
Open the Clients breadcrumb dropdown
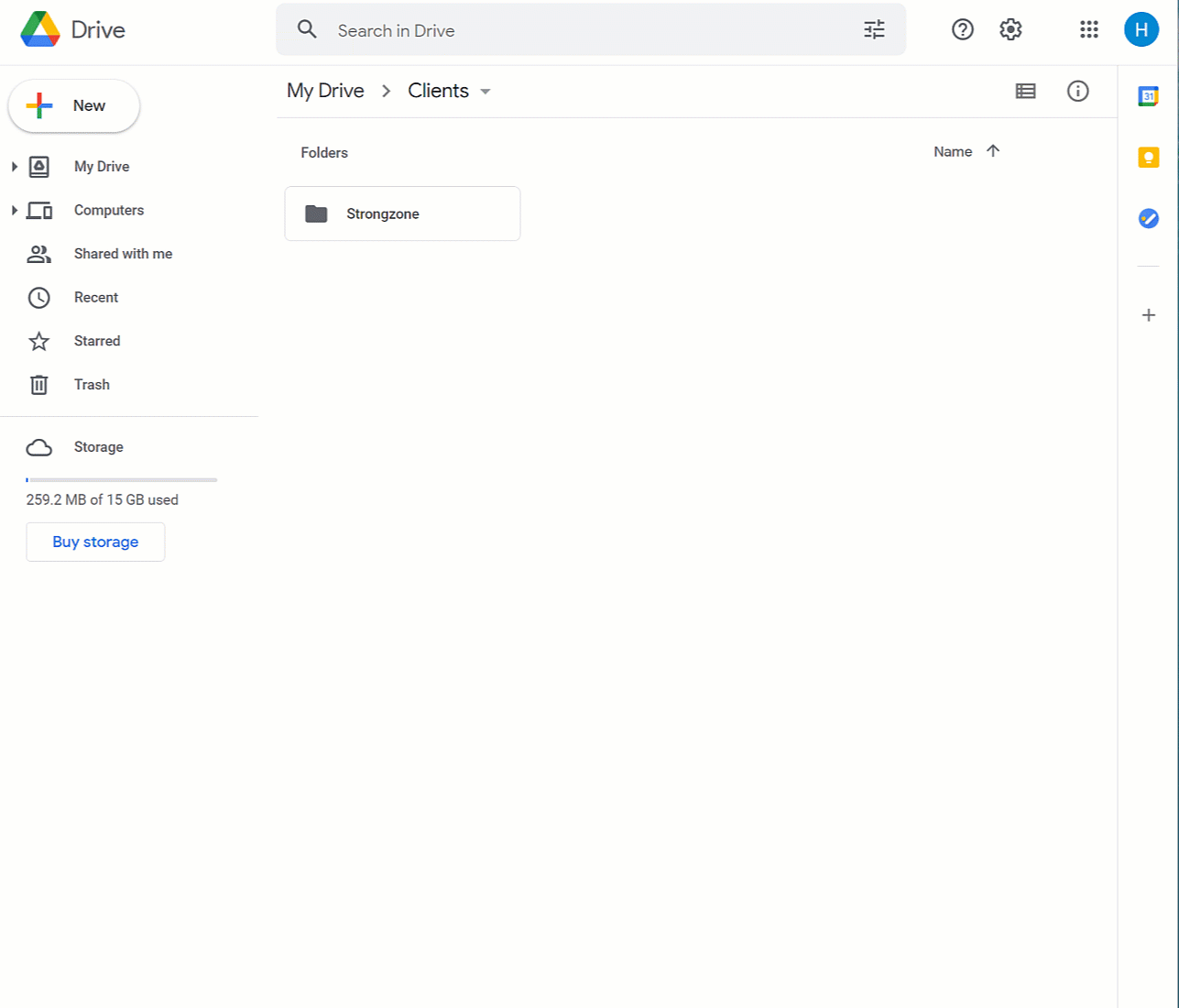[486, 91]
